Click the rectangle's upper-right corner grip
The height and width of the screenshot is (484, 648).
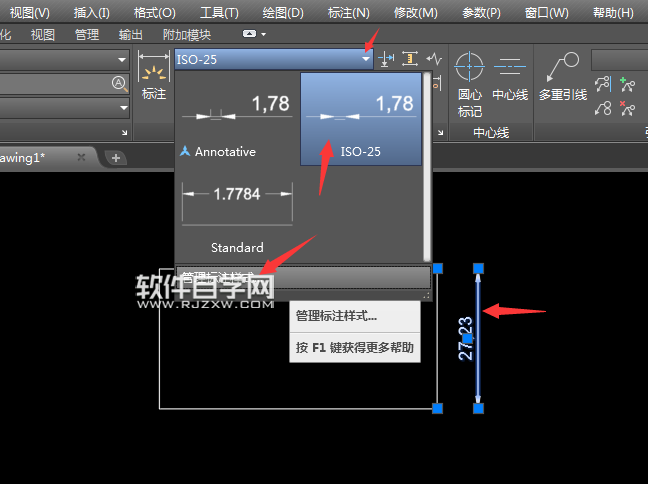[x=437, y=268]
